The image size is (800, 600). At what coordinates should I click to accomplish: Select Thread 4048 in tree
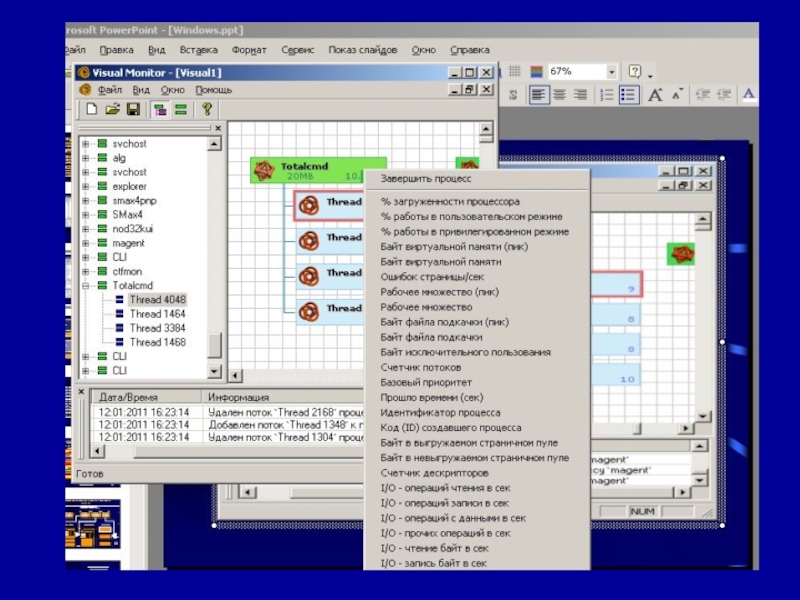(157, 299)
